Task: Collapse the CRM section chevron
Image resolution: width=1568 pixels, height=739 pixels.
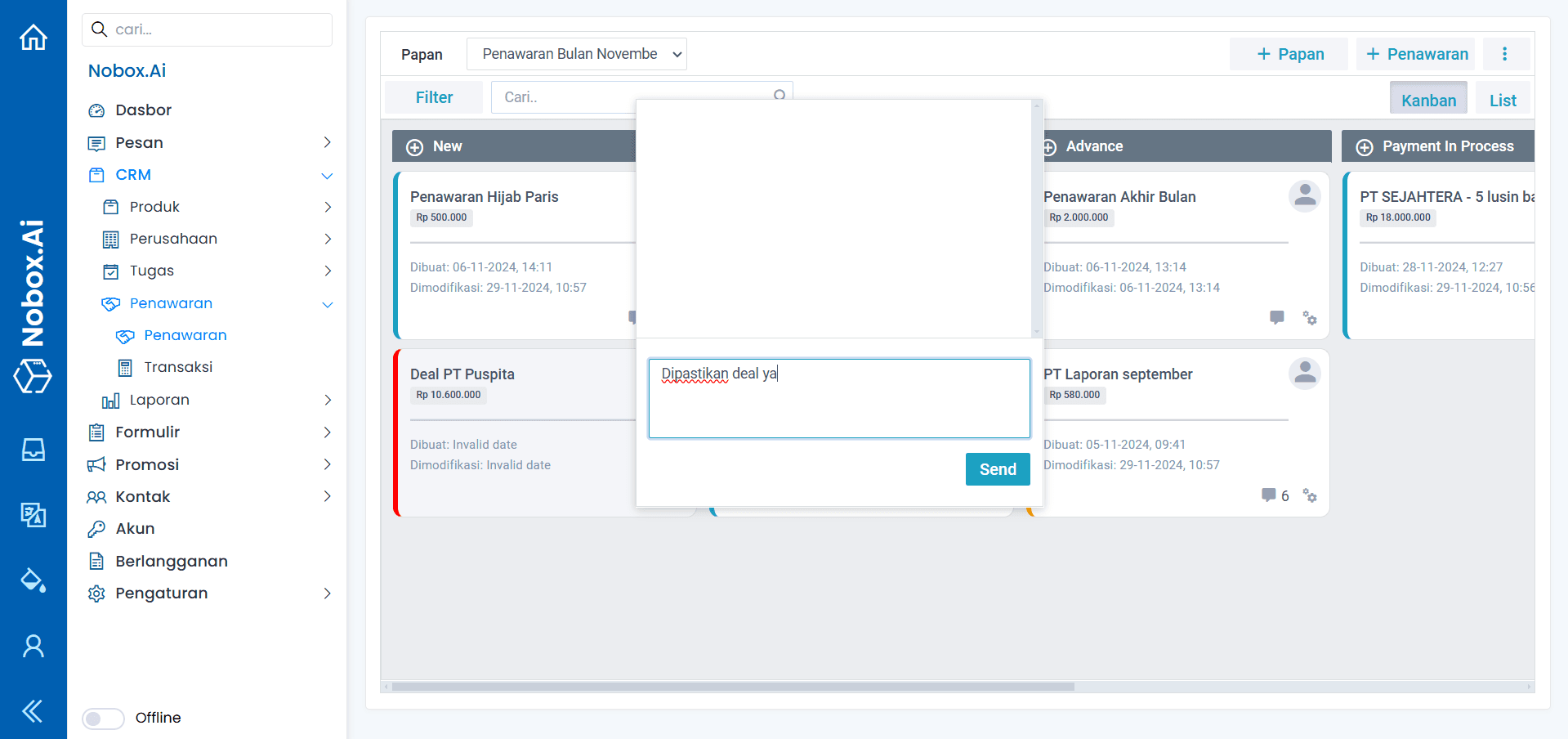Action: tap(327, 175)
